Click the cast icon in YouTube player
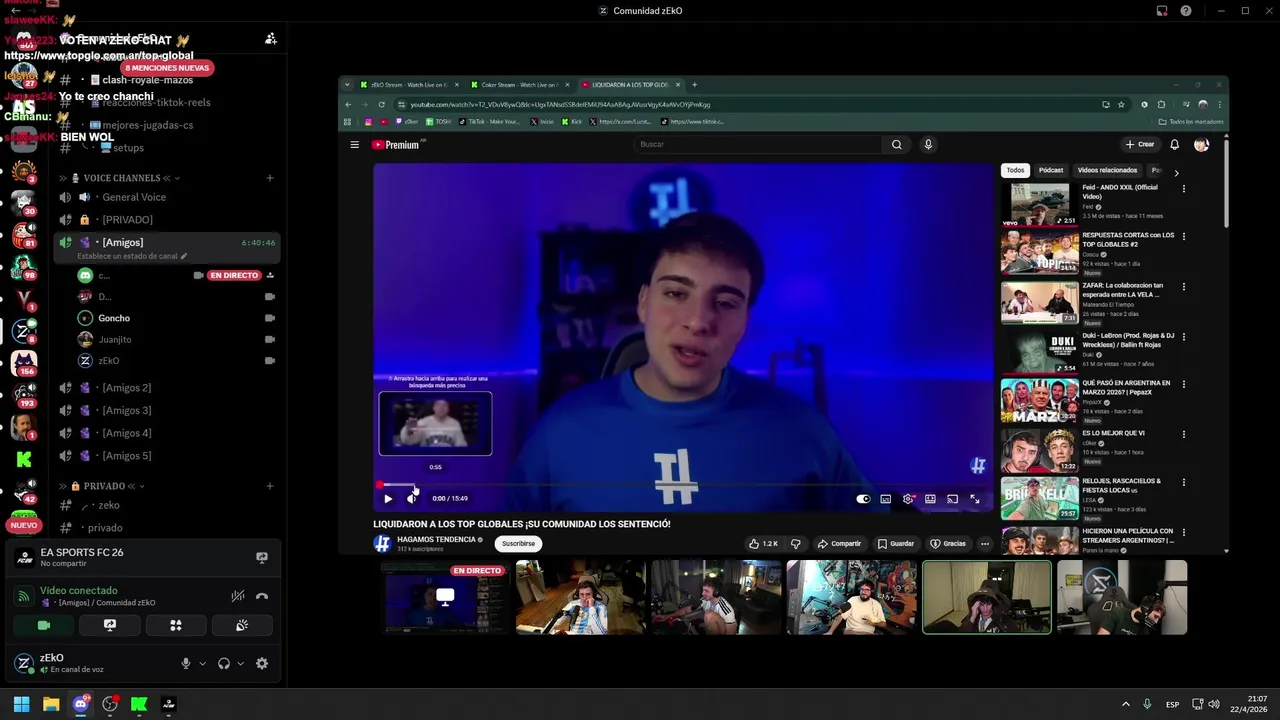The height and width of the screenshot is (720, 1280). coord(952,498)
